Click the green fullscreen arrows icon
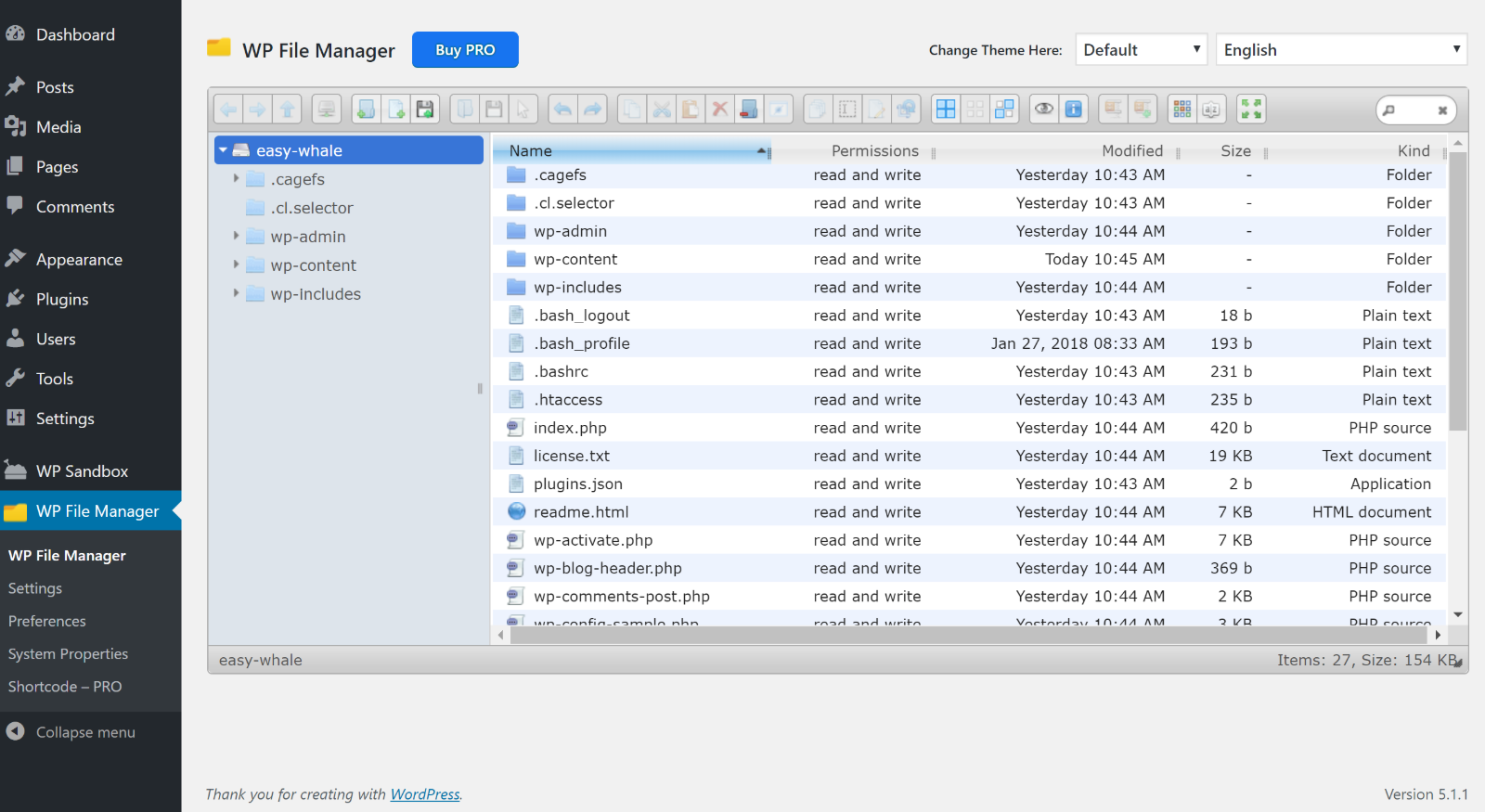 coord(1251,110)
